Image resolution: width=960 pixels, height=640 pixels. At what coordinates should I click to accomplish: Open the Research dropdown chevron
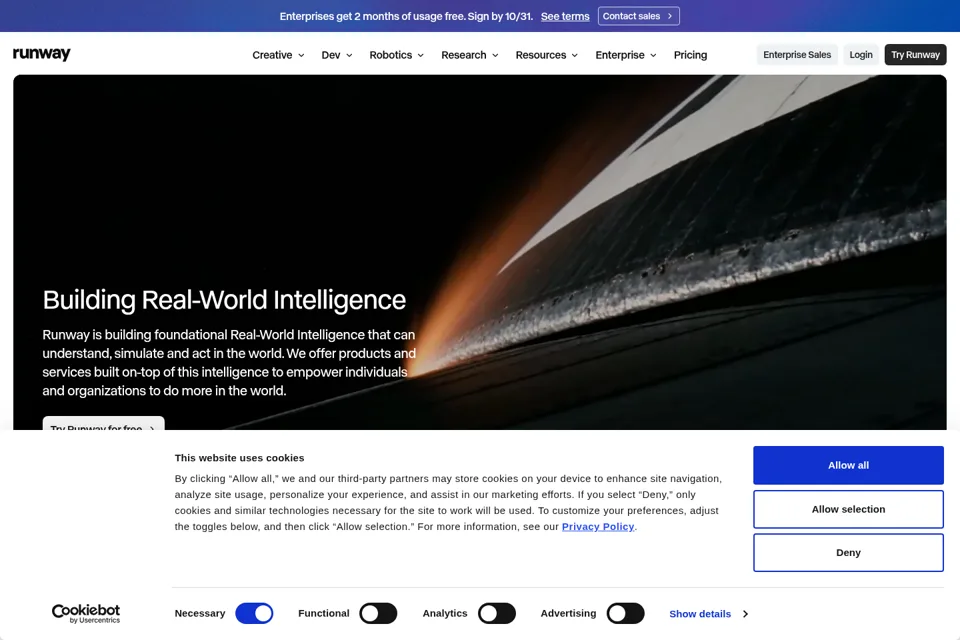click(x=495, y=55)
